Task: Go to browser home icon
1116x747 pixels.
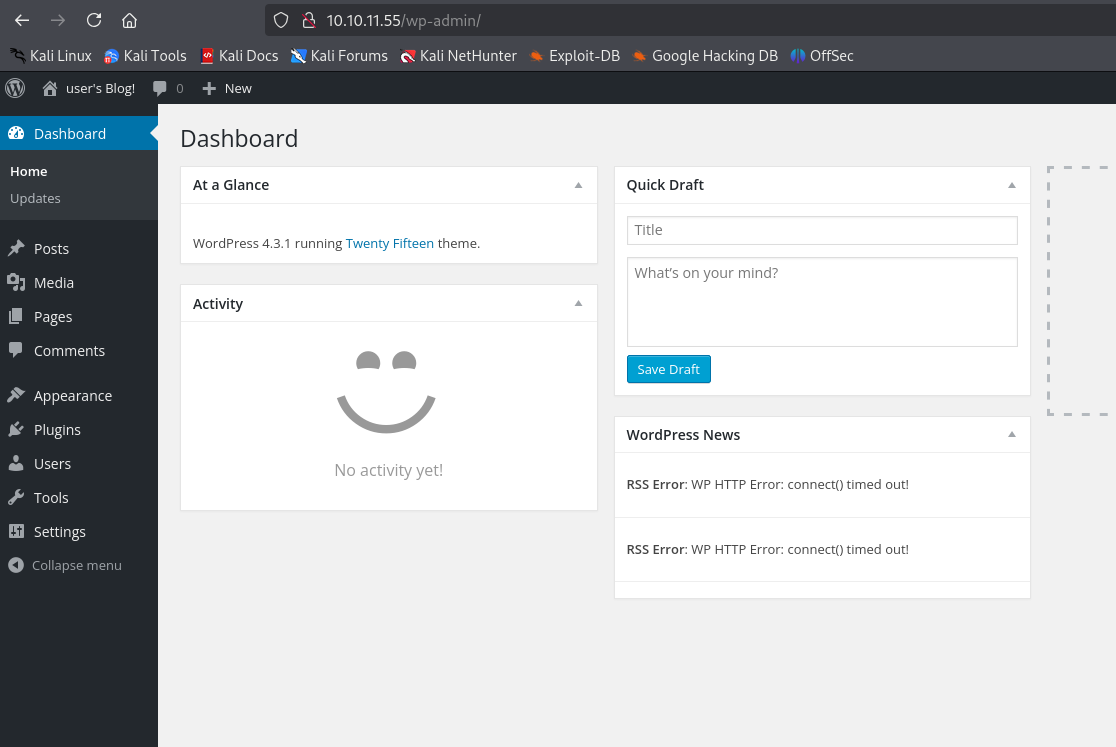Action: click(x=129, y=20)
